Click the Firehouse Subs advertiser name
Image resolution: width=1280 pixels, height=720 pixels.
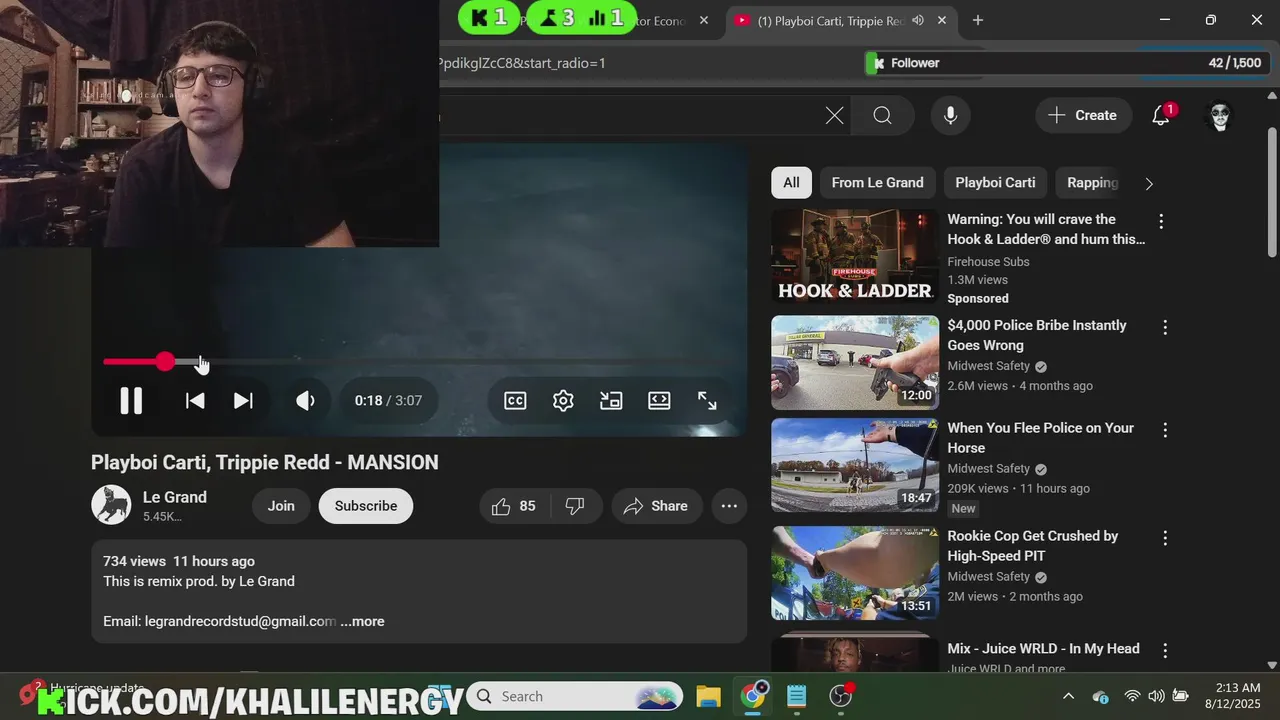[x=988, y=262]
